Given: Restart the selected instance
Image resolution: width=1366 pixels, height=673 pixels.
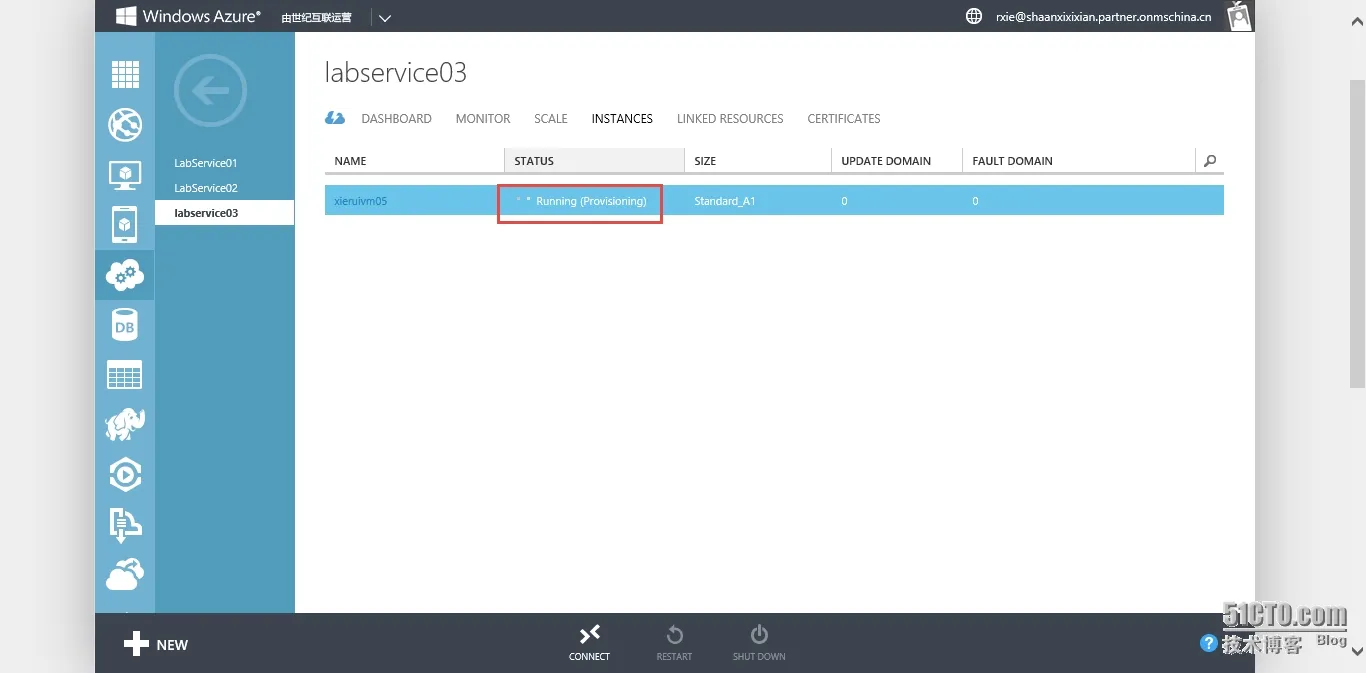Looking at the screenshot, I should 674,643.
